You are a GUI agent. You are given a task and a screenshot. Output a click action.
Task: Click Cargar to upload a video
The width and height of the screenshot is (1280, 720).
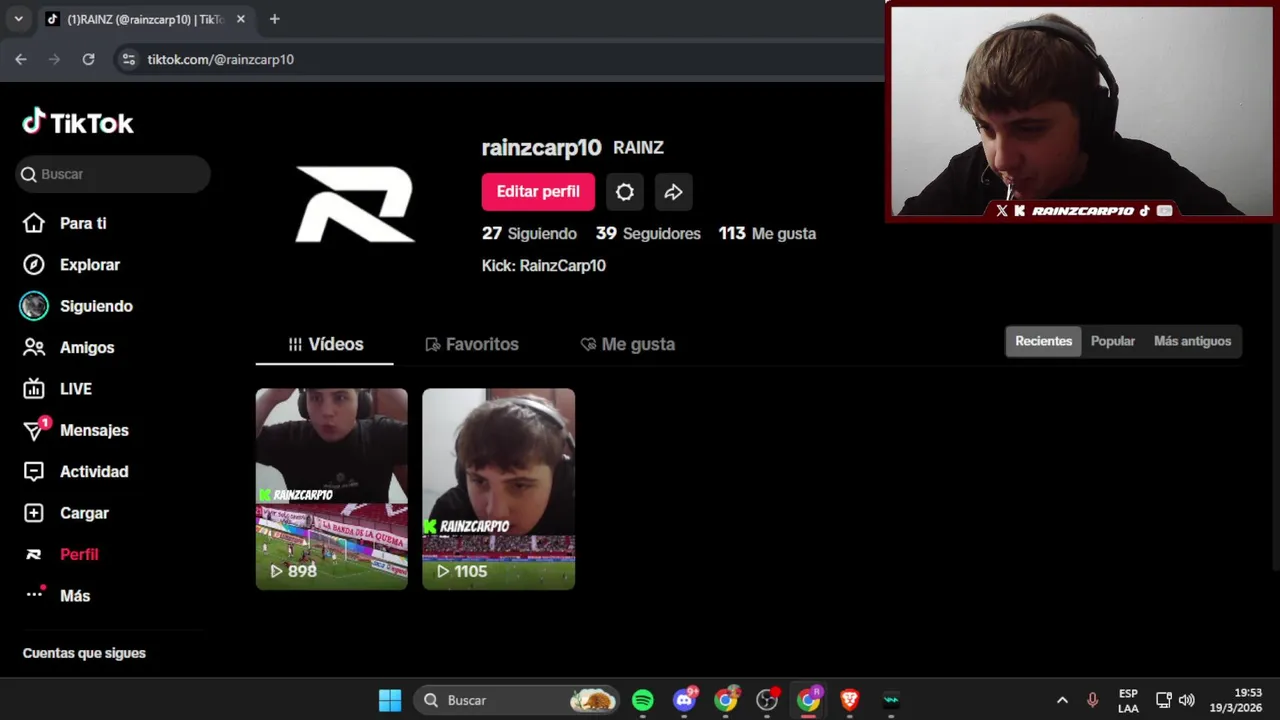click(x=66, y=513)
